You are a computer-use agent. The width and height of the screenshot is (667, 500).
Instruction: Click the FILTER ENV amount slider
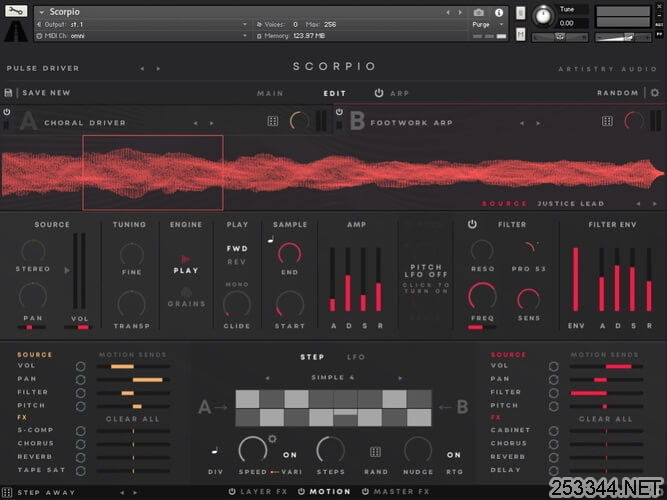(x=576, y=280)
